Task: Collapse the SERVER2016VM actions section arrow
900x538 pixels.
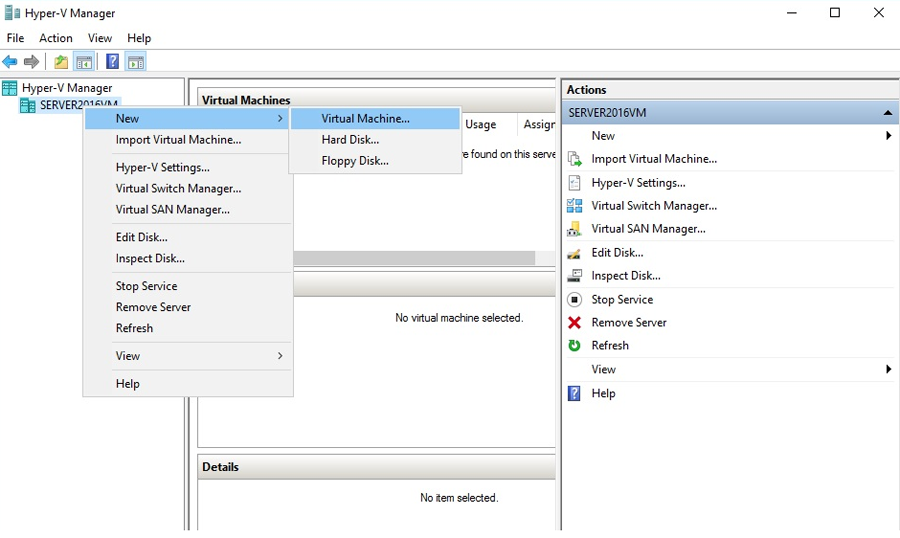Action: click(888, 113)
